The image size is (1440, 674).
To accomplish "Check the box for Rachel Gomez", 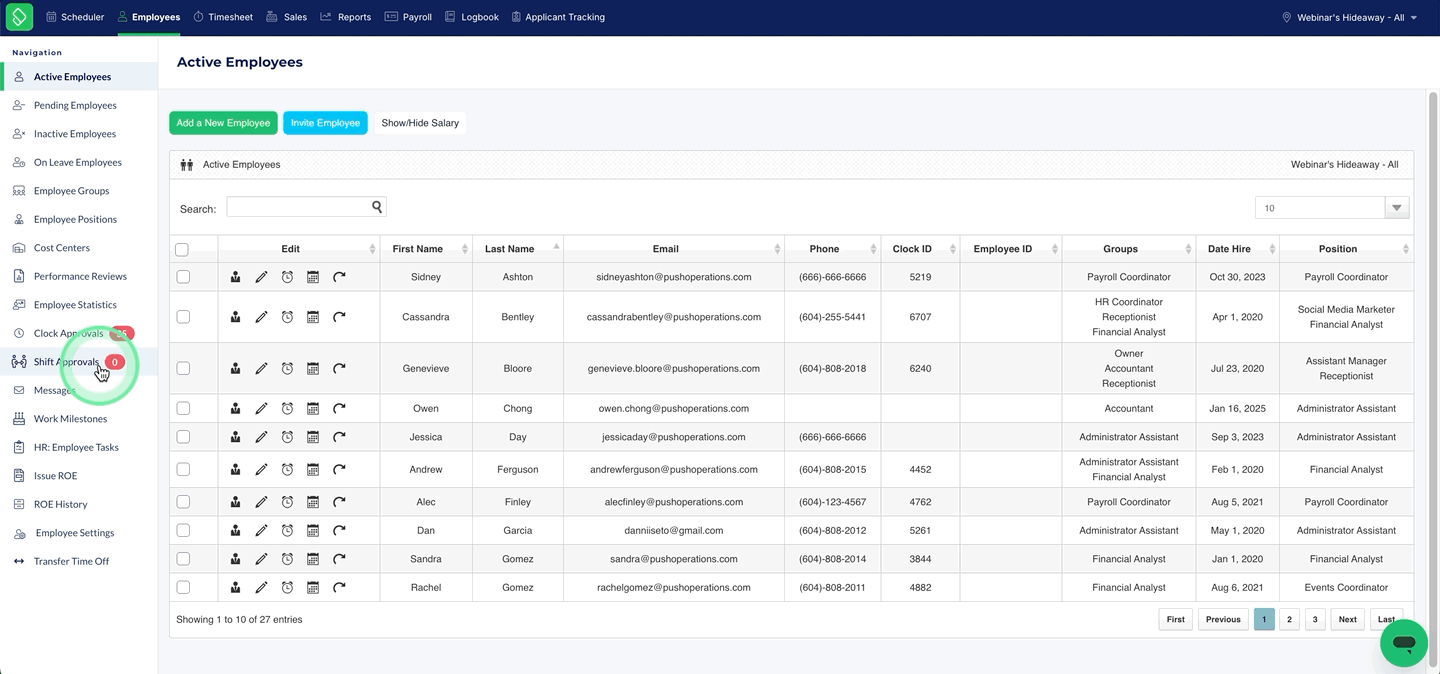I will click(183, 588).
